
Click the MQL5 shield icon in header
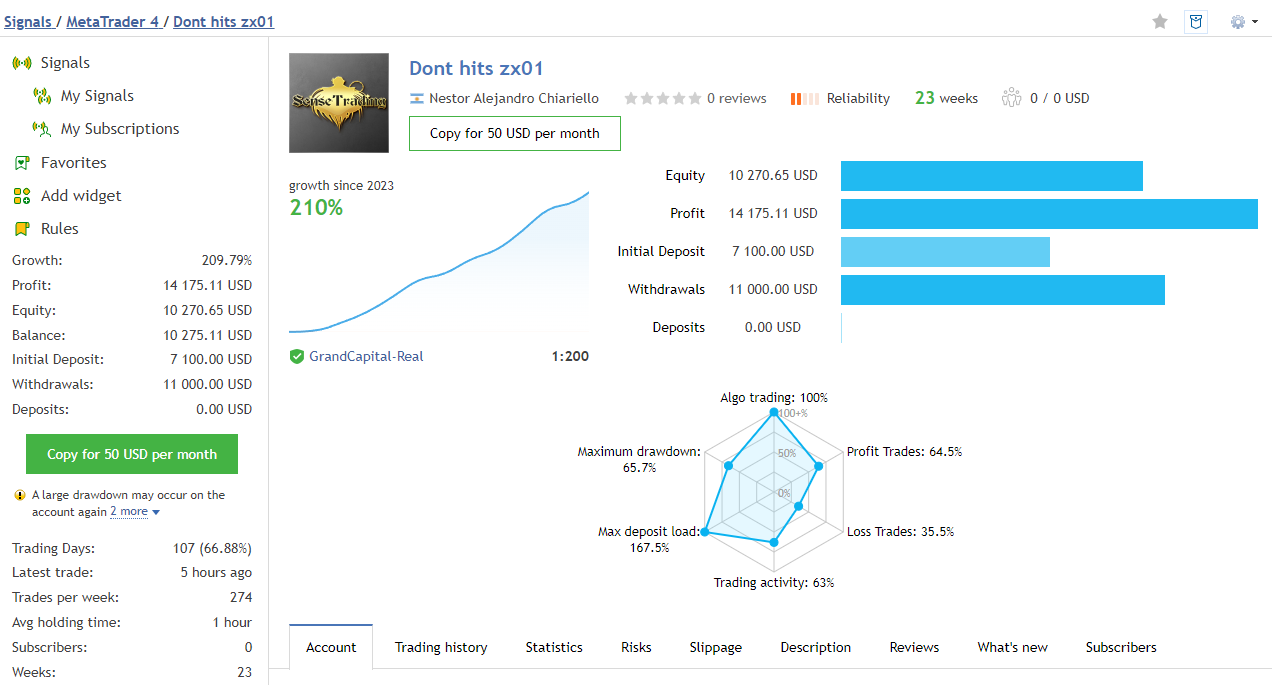click(1195, 21)
